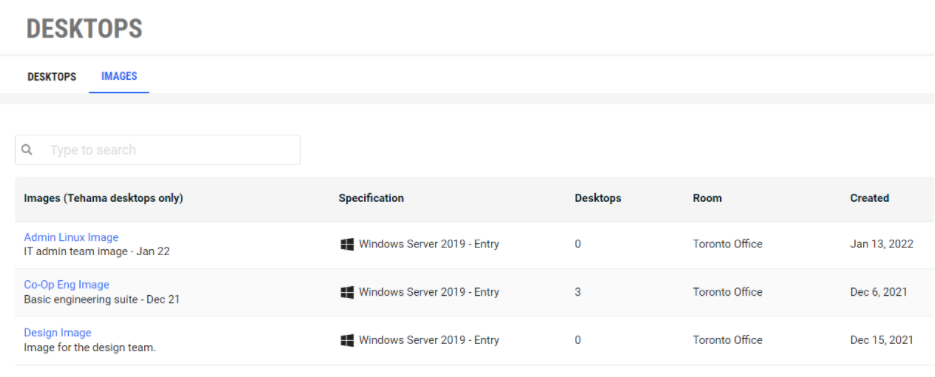Click created date Jan 13, 2022
This screenshot has width=935, height=377.
(882, 244)
